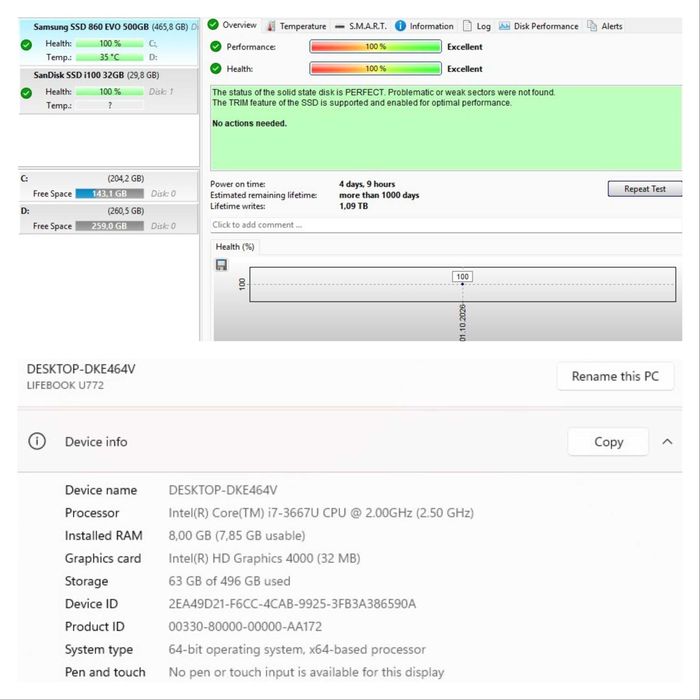
Task: Click the Pen and touch value
Action: pyautogui.click(x=306, y=672)
